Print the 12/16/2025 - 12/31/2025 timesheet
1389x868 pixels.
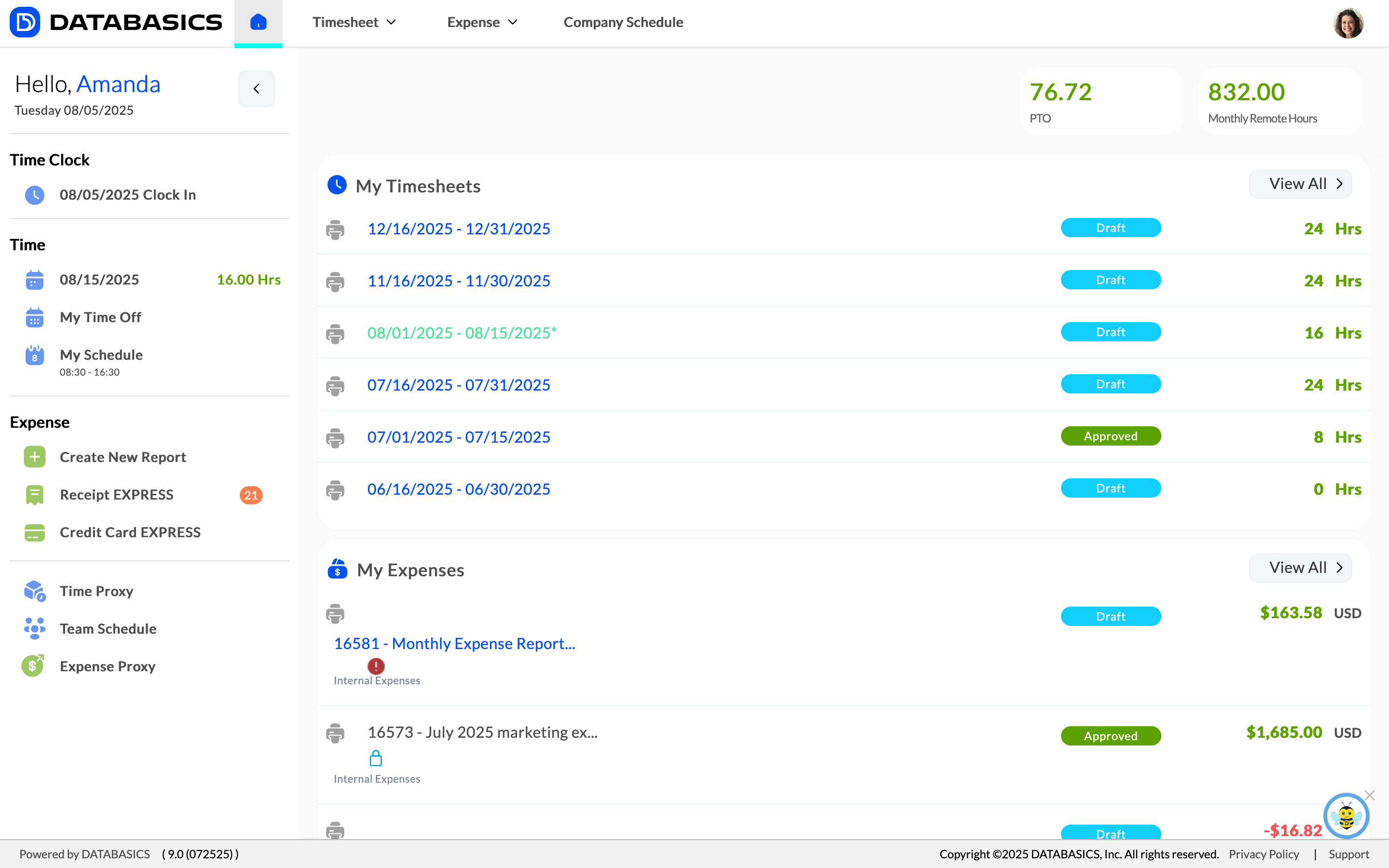point(335,229)
